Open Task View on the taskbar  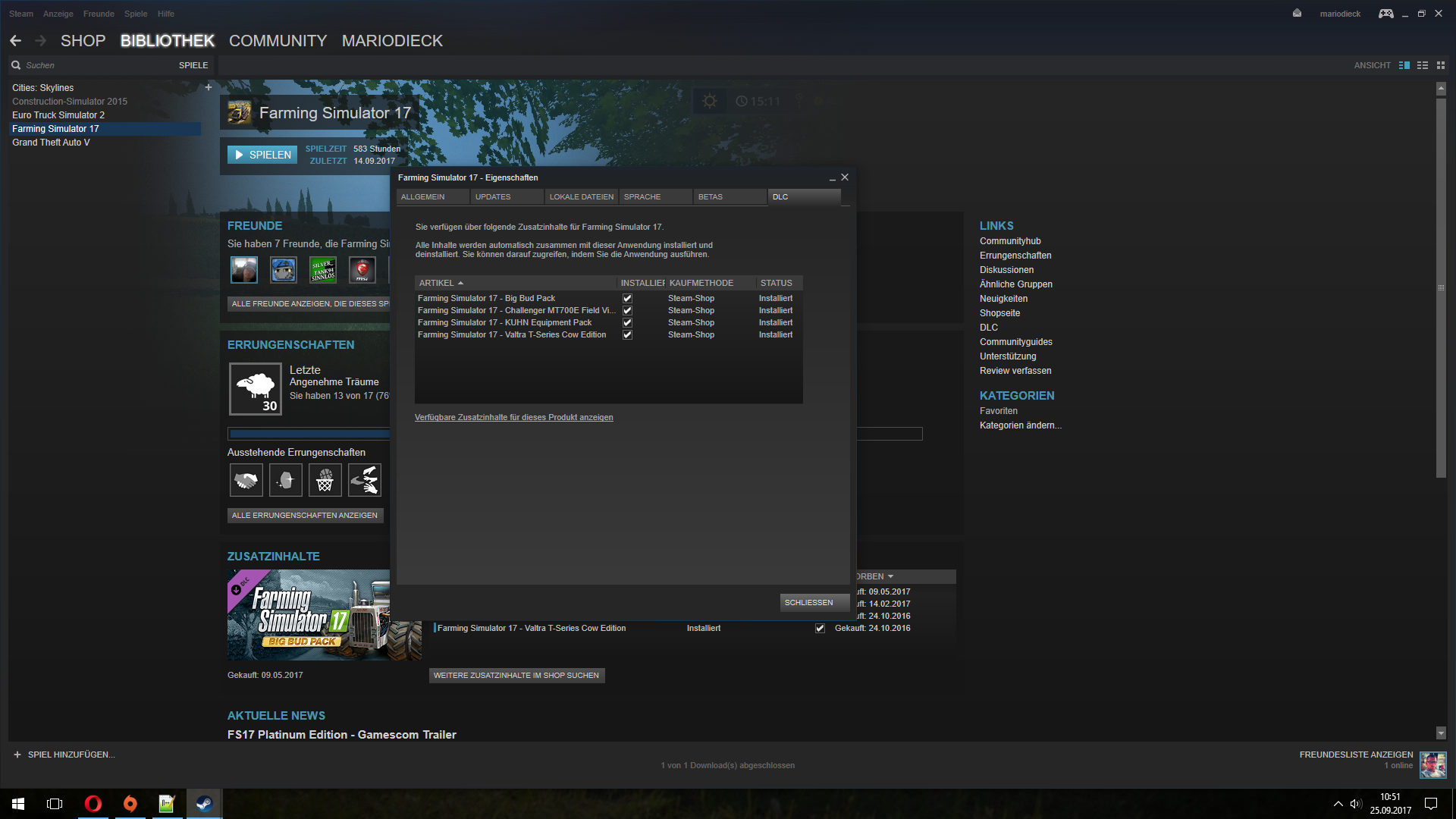(55, 804)
